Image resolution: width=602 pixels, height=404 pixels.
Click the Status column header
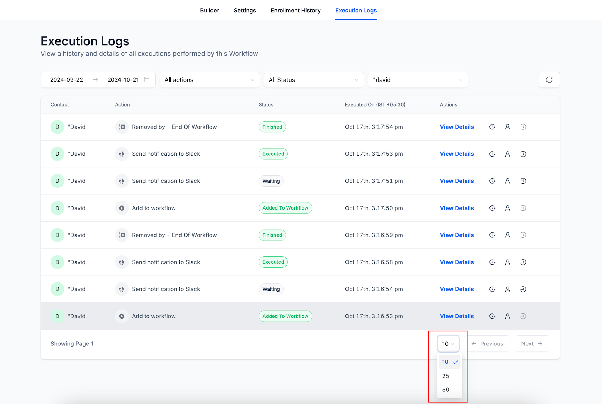point(266,105)
